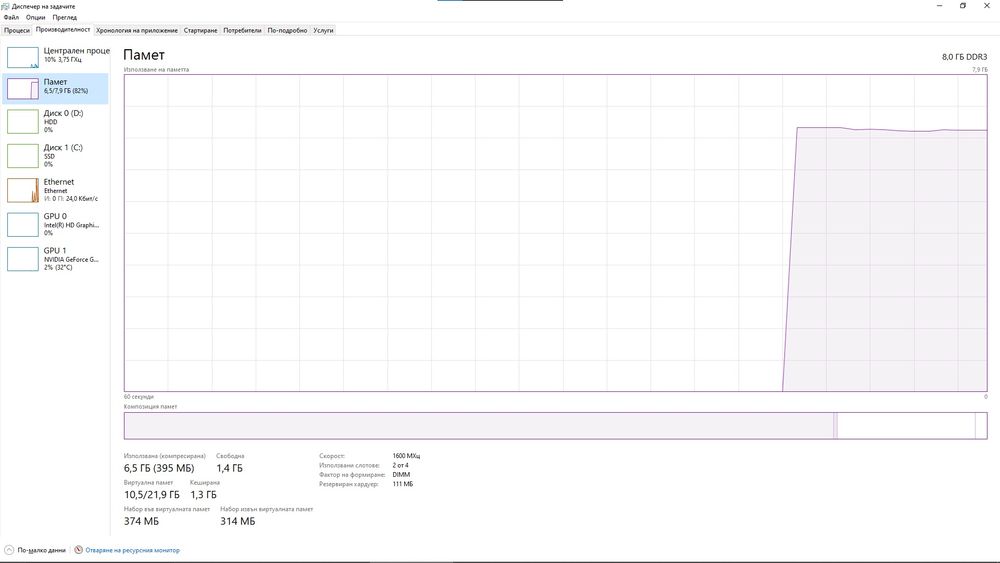Viewport: 1000px width, 563px height.
Task: Restore down the Task Manager window
Action: pos(963,6)
